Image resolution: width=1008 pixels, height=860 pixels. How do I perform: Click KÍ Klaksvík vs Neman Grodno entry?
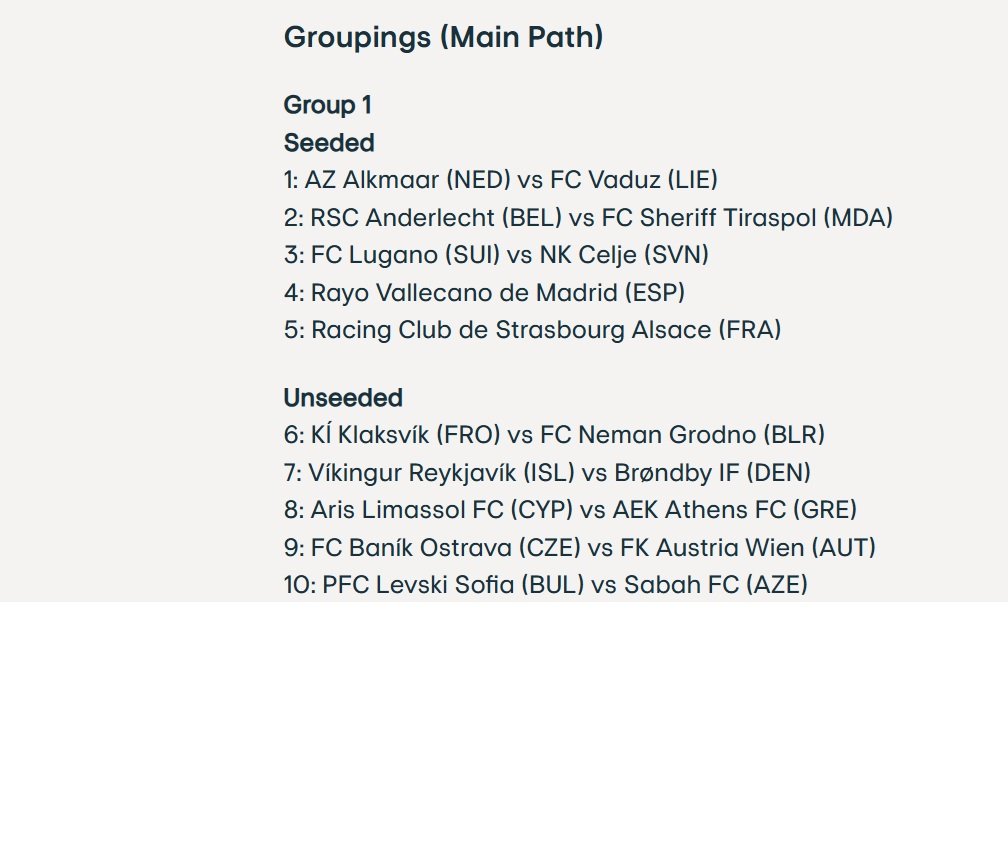point(554,435)
